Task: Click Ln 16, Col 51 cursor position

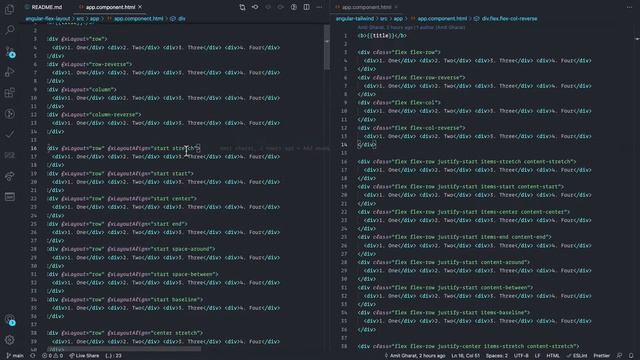Action: coord(465,356)
